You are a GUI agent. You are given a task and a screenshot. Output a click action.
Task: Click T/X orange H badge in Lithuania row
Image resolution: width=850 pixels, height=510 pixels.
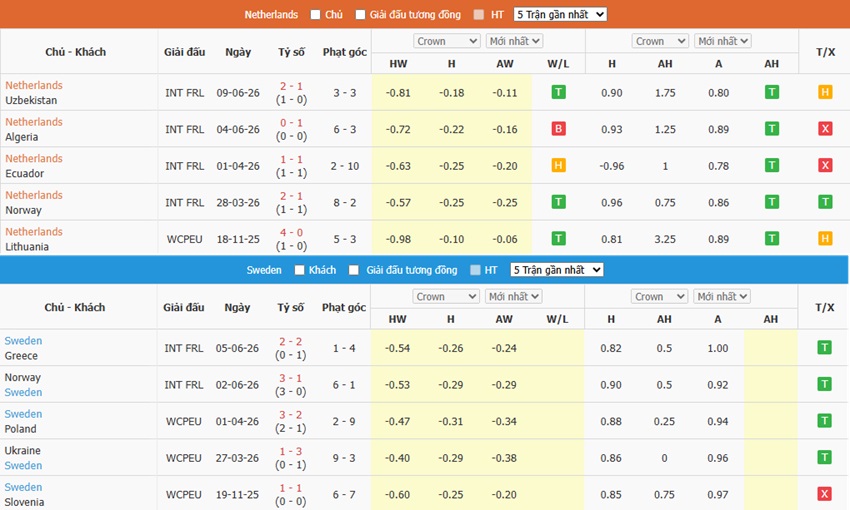pyautogui.click(x=825, y=238)
